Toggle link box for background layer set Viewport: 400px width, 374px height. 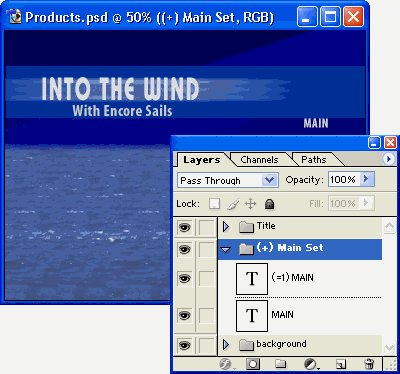click(x=207, y=345)
